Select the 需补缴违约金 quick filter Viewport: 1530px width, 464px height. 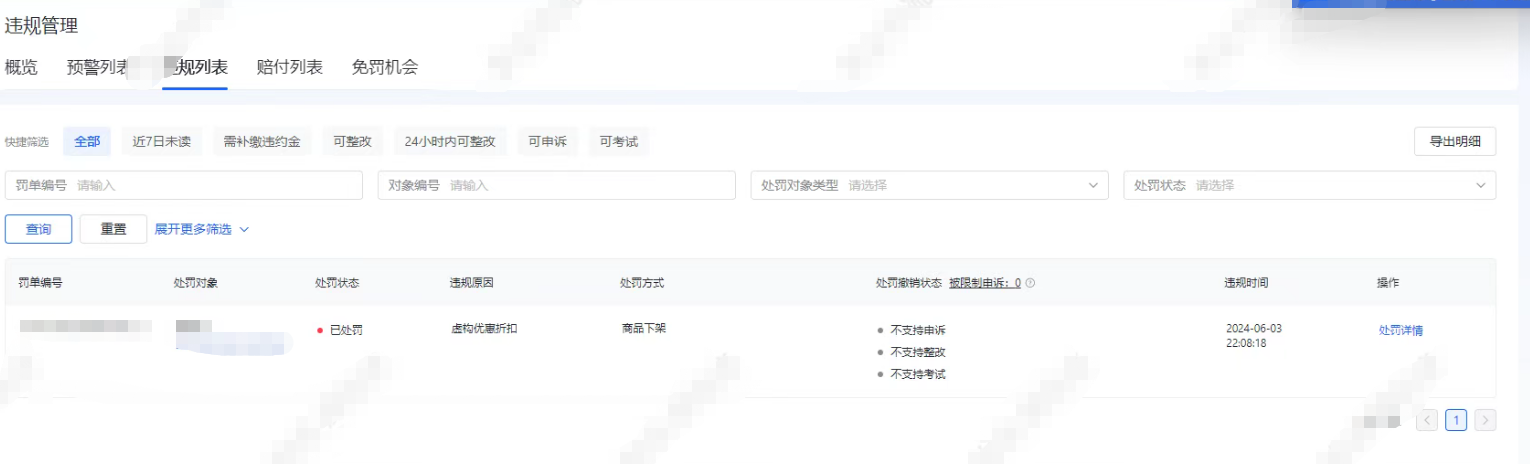click(262, 141)
